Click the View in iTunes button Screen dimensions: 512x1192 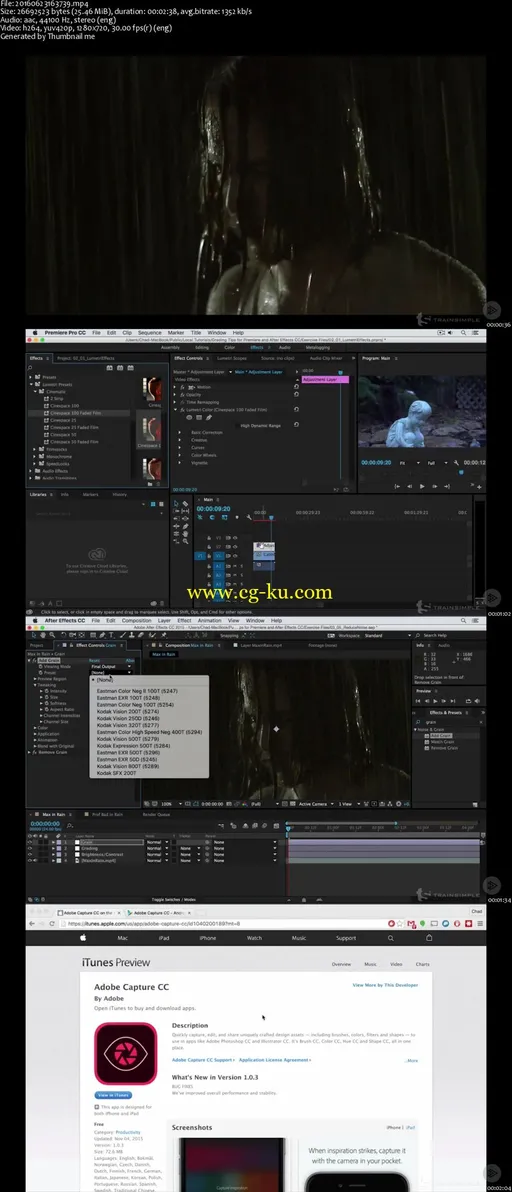113,1095
